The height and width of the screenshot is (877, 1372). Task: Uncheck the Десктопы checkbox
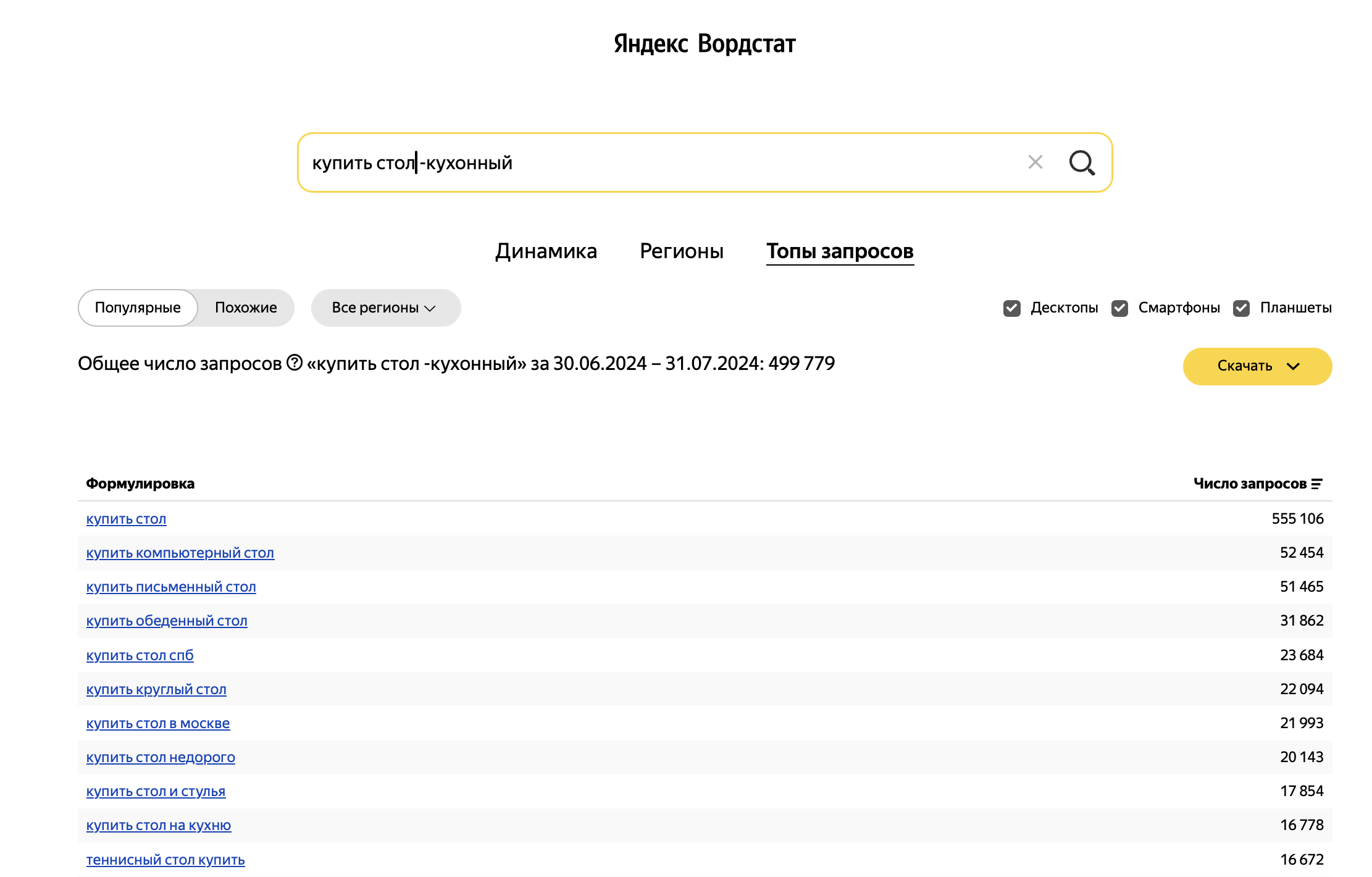[x=1011, y=308]
